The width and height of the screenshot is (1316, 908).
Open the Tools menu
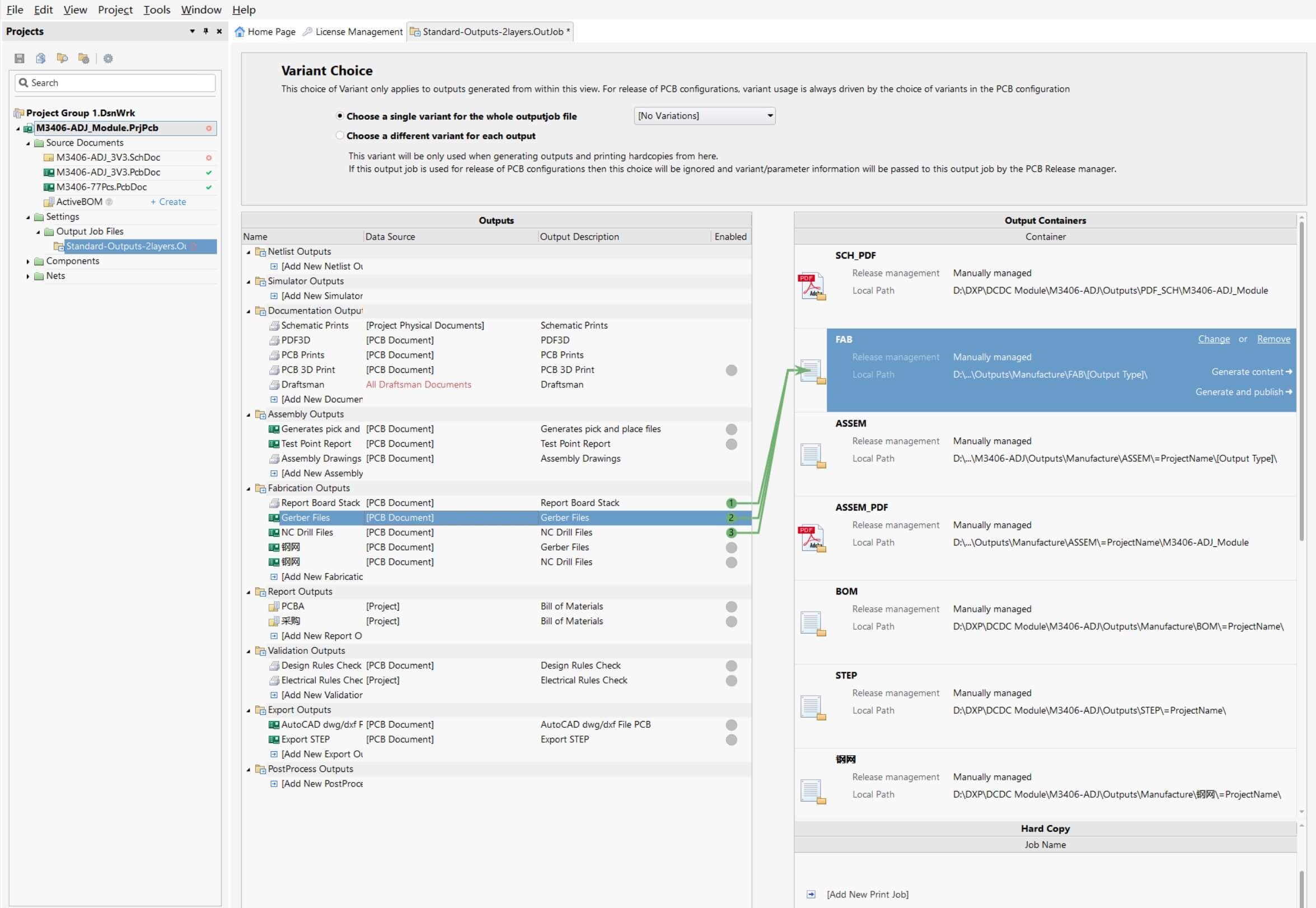(156, 10)
